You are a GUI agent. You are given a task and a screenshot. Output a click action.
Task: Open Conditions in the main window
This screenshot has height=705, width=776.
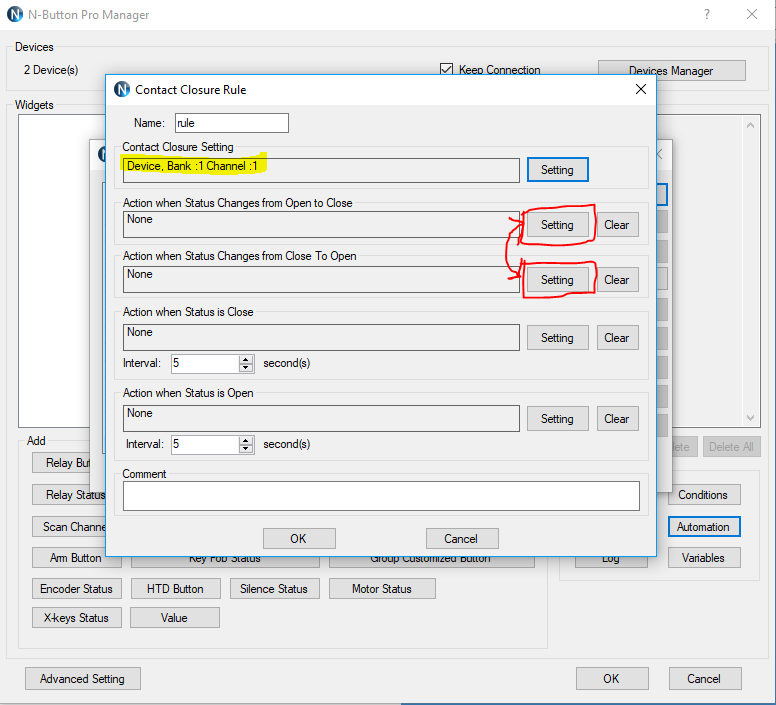(704, 495)
